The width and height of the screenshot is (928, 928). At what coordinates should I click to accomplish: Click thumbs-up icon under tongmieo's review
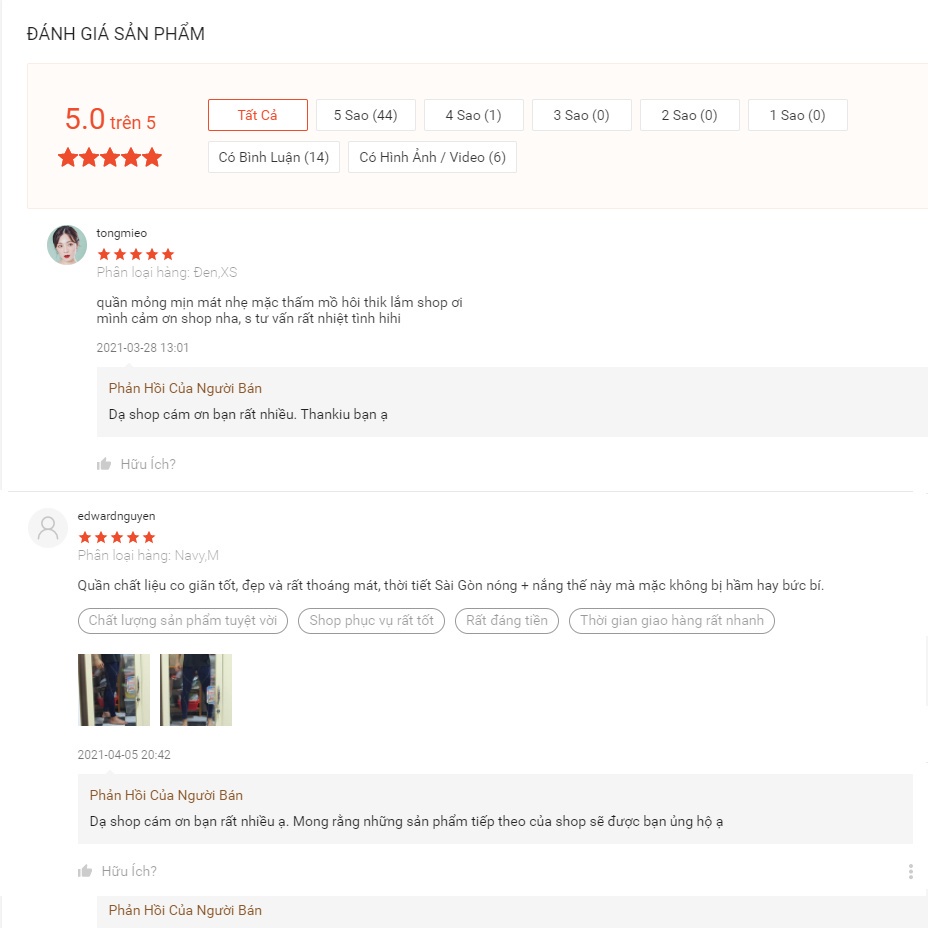[x=104, y=464]
